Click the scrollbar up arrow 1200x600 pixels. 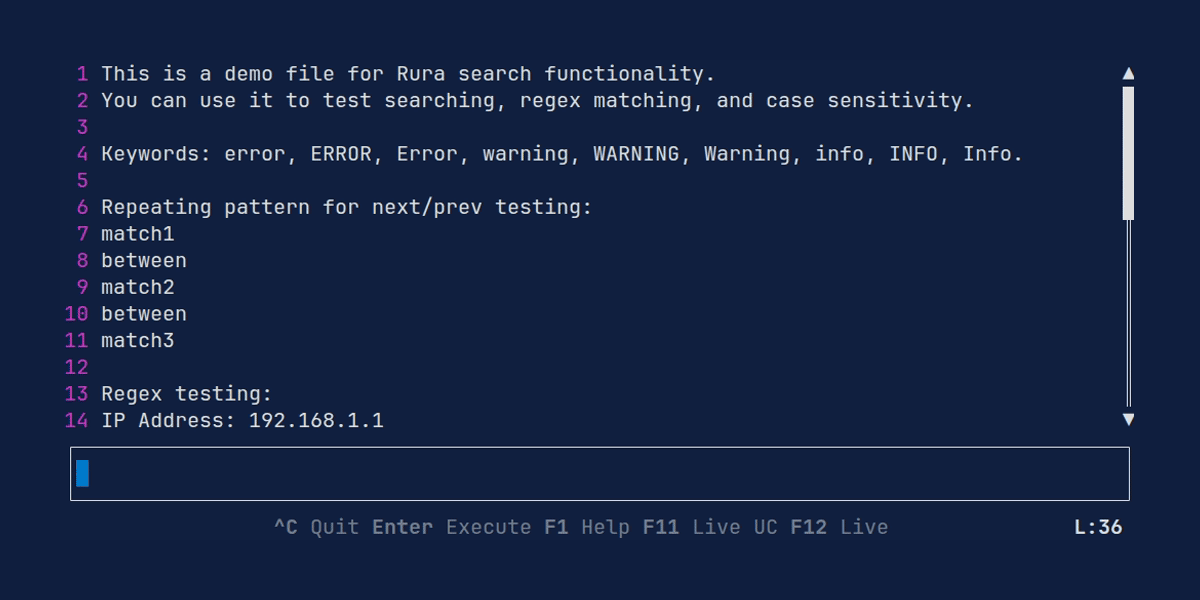1128,73
